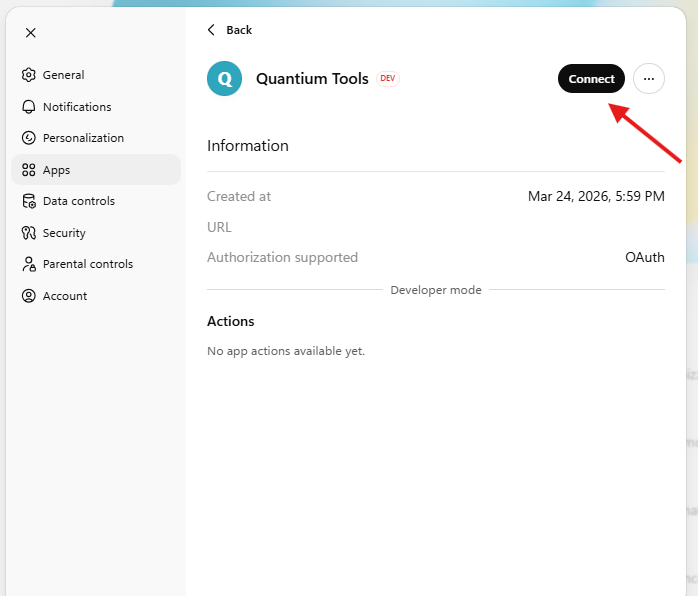Click the Quantium Tools Q avatar
Viewport: 698px width, 596px height.
tap(224, 78)
